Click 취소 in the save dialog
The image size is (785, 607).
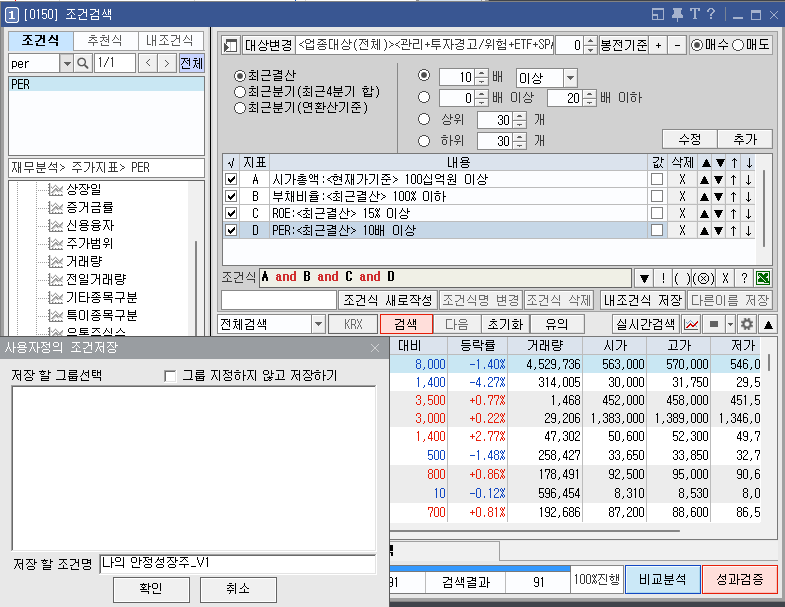pyautogui.click(x=238, y=589)
